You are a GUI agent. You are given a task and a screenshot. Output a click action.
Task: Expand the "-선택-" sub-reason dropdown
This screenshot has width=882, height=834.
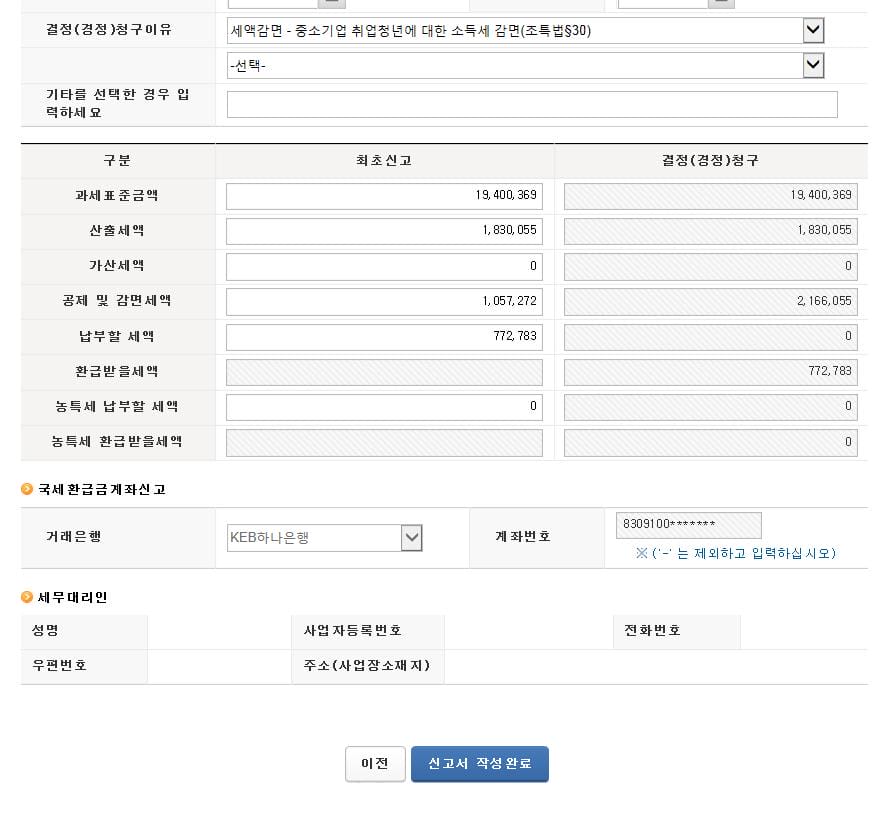click(x=525, y=66)
